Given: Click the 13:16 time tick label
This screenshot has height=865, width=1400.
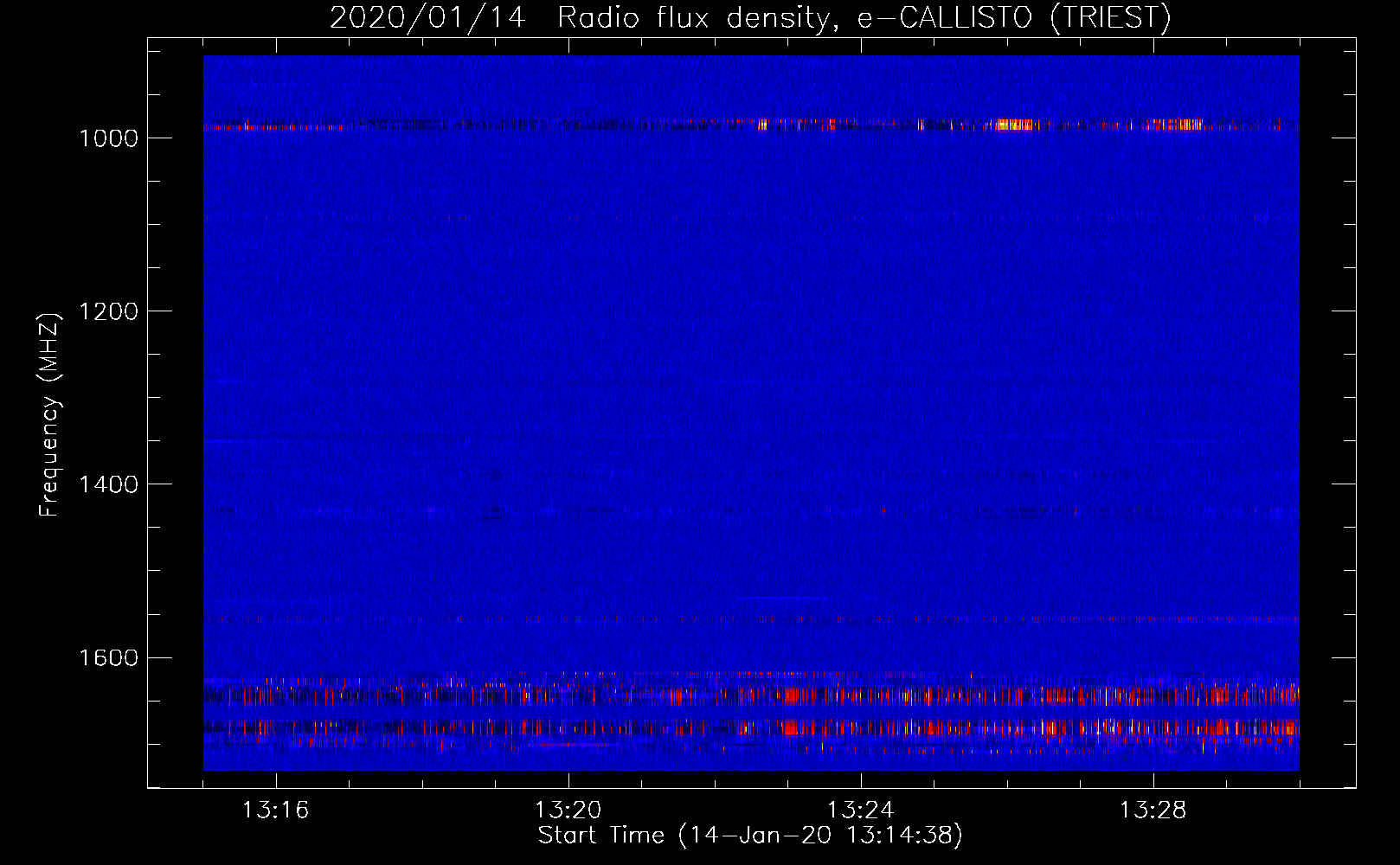Looking at the screenshot, I should (275, 811).
